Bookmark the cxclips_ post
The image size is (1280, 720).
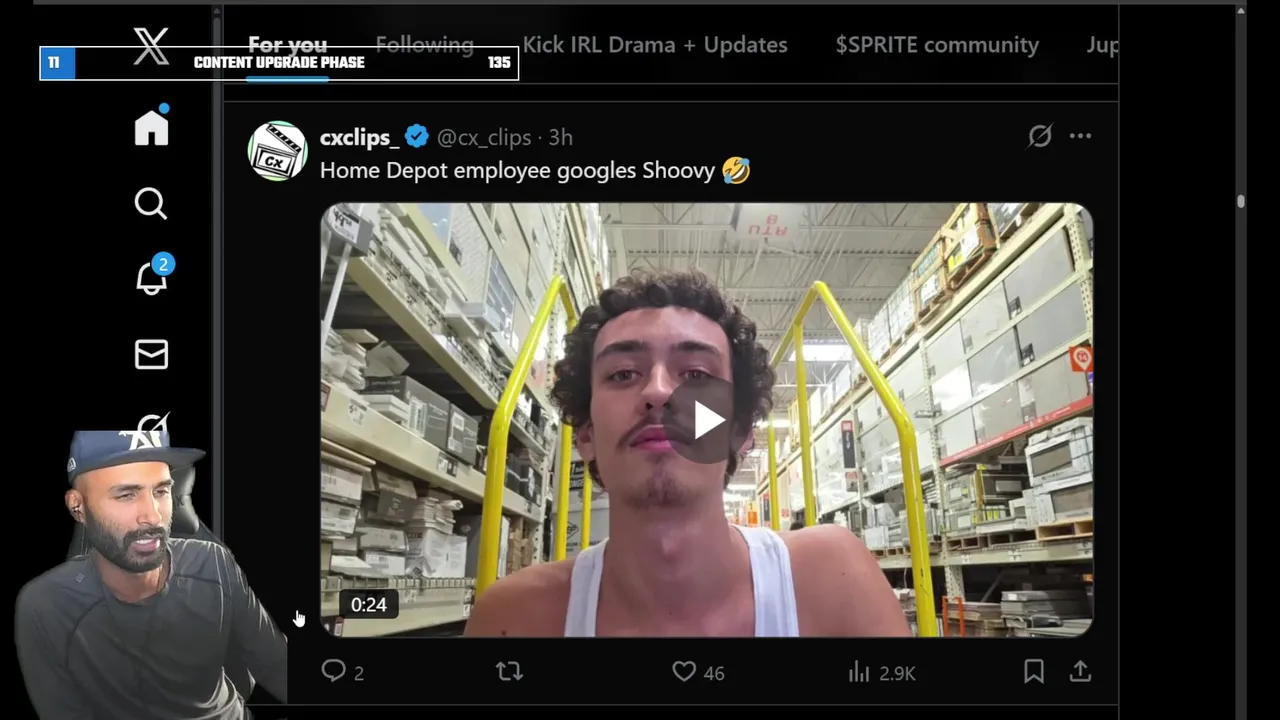1034,672
